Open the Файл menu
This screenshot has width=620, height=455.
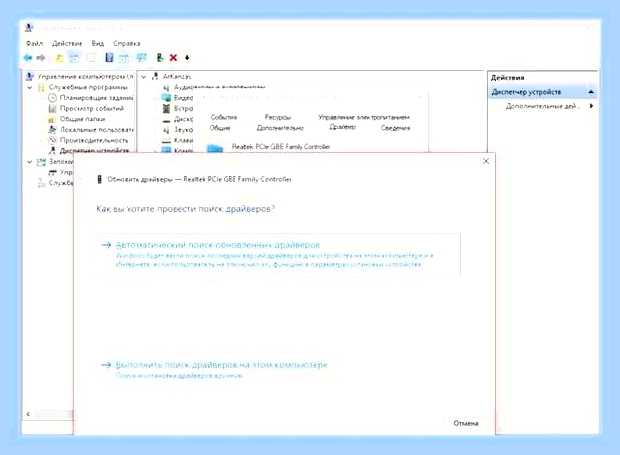pyautogui.click(x=34, y=43)
